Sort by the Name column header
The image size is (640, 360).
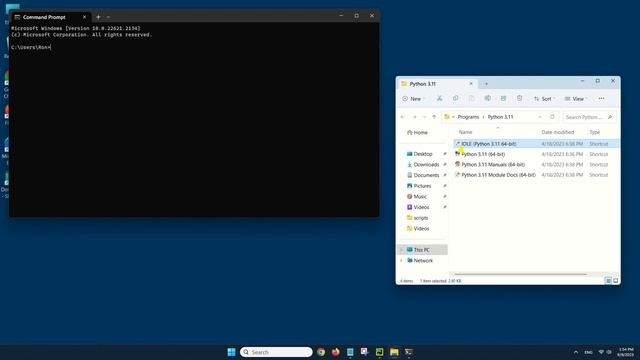(x=465, y=132)
